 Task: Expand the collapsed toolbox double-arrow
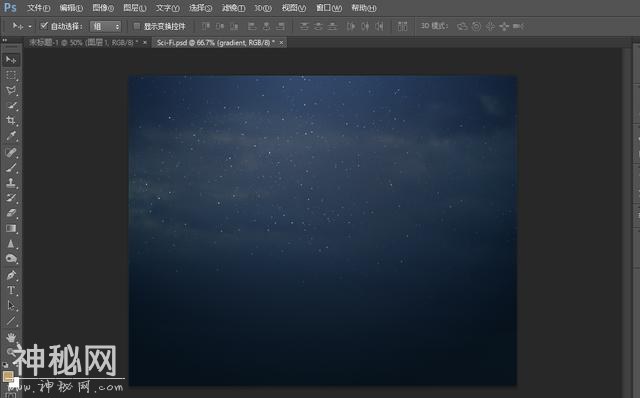4,40
